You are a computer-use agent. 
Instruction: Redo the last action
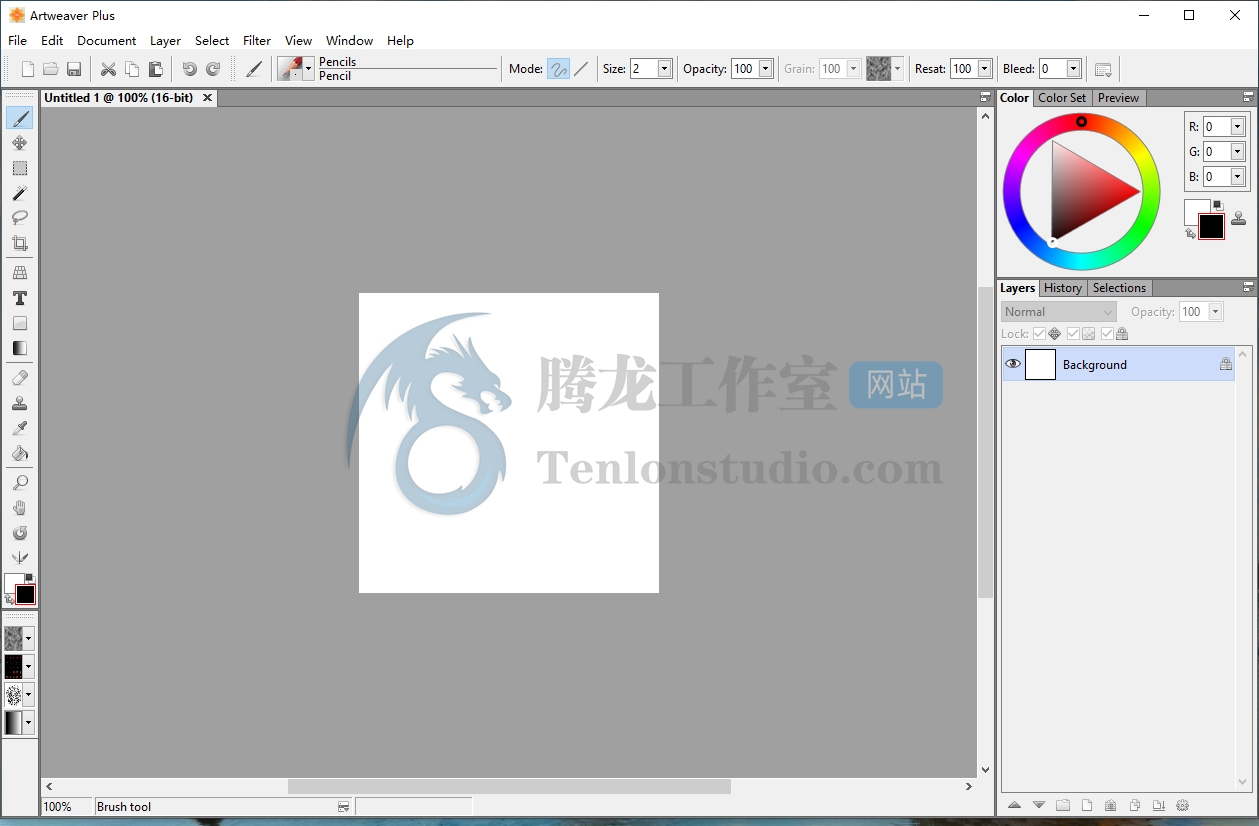coord(213,69)
